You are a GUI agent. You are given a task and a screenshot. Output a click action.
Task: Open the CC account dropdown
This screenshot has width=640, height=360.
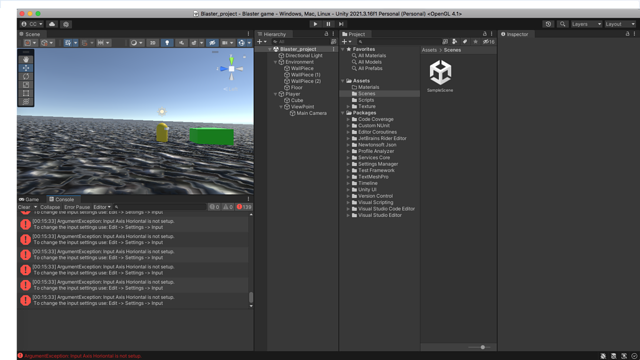[32, 24]
